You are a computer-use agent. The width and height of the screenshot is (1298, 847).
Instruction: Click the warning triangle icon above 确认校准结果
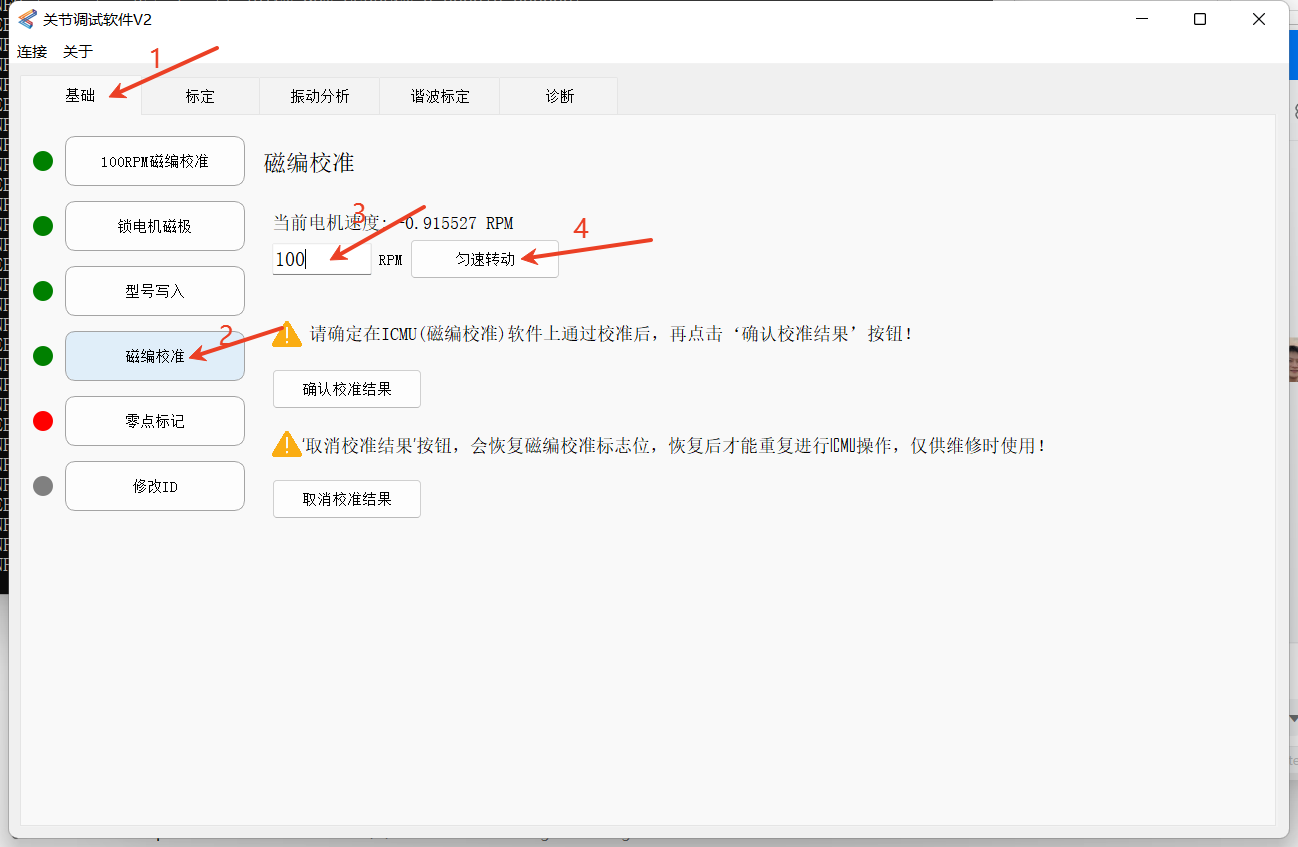[287, 334]
